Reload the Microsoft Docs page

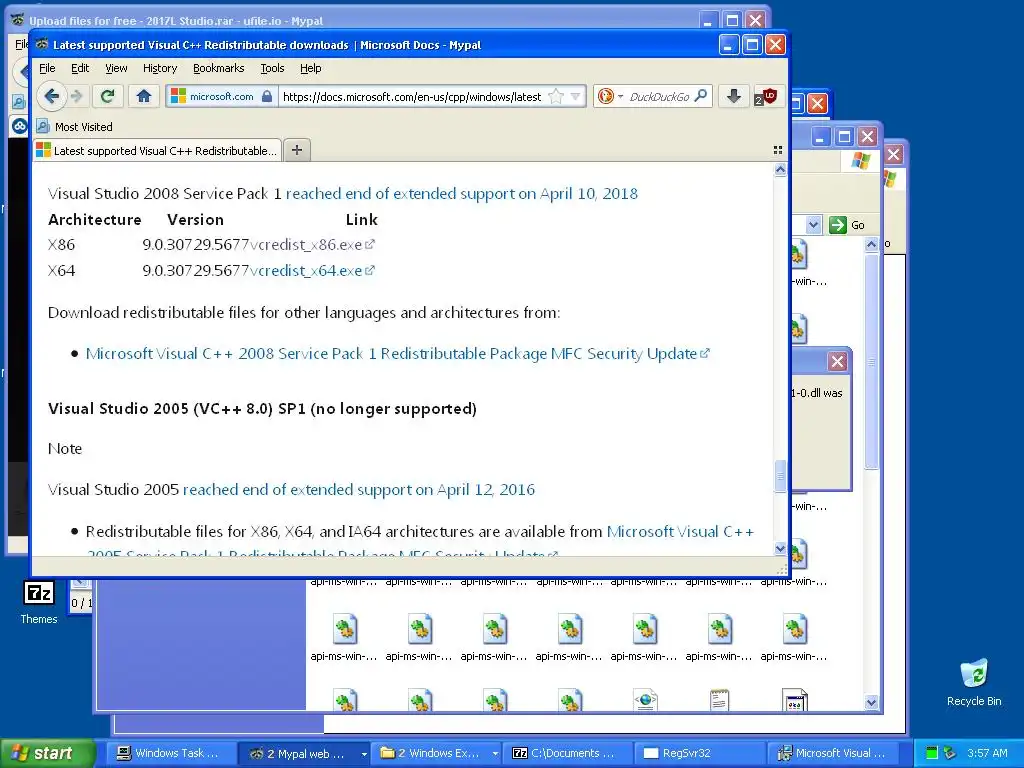[108, 97]
